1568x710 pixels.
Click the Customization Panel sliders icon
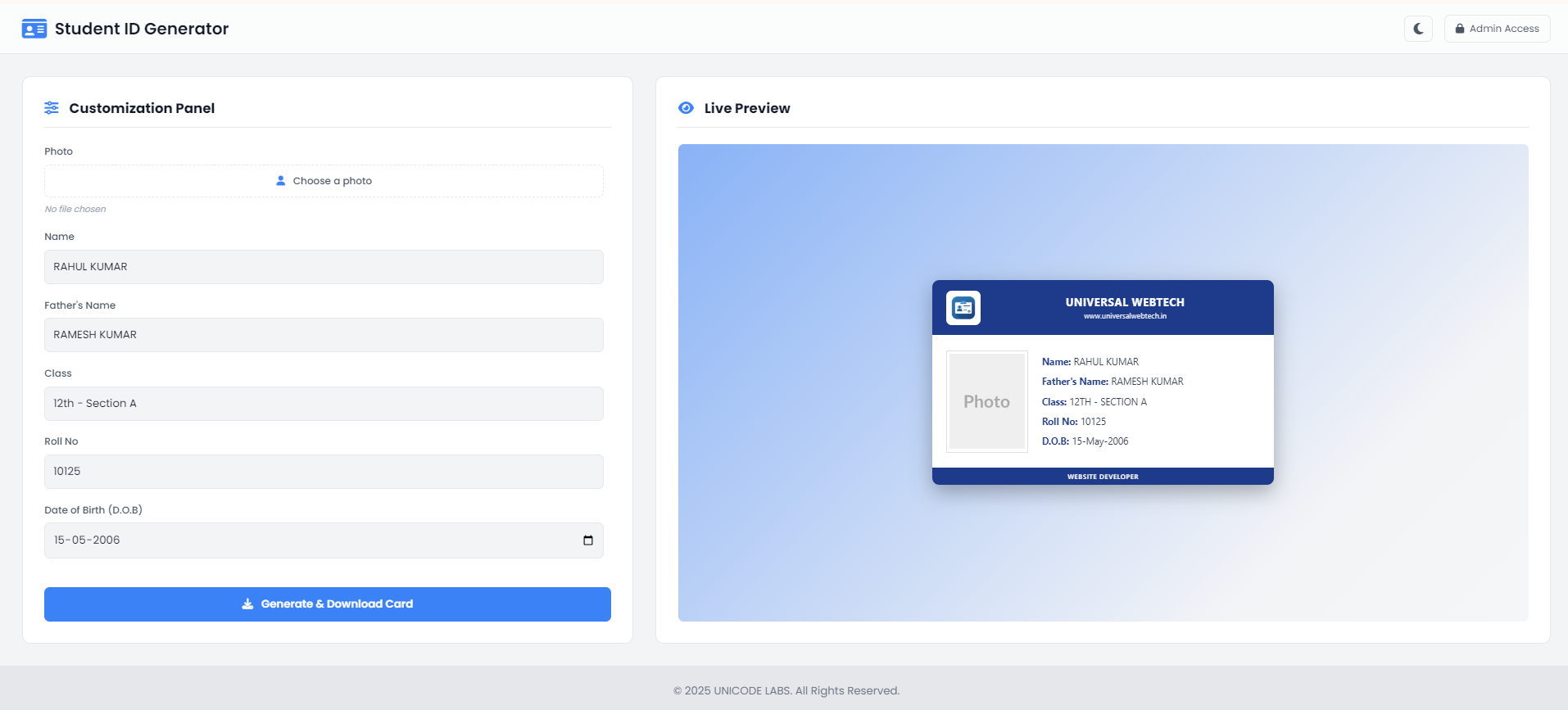[52, 108]
